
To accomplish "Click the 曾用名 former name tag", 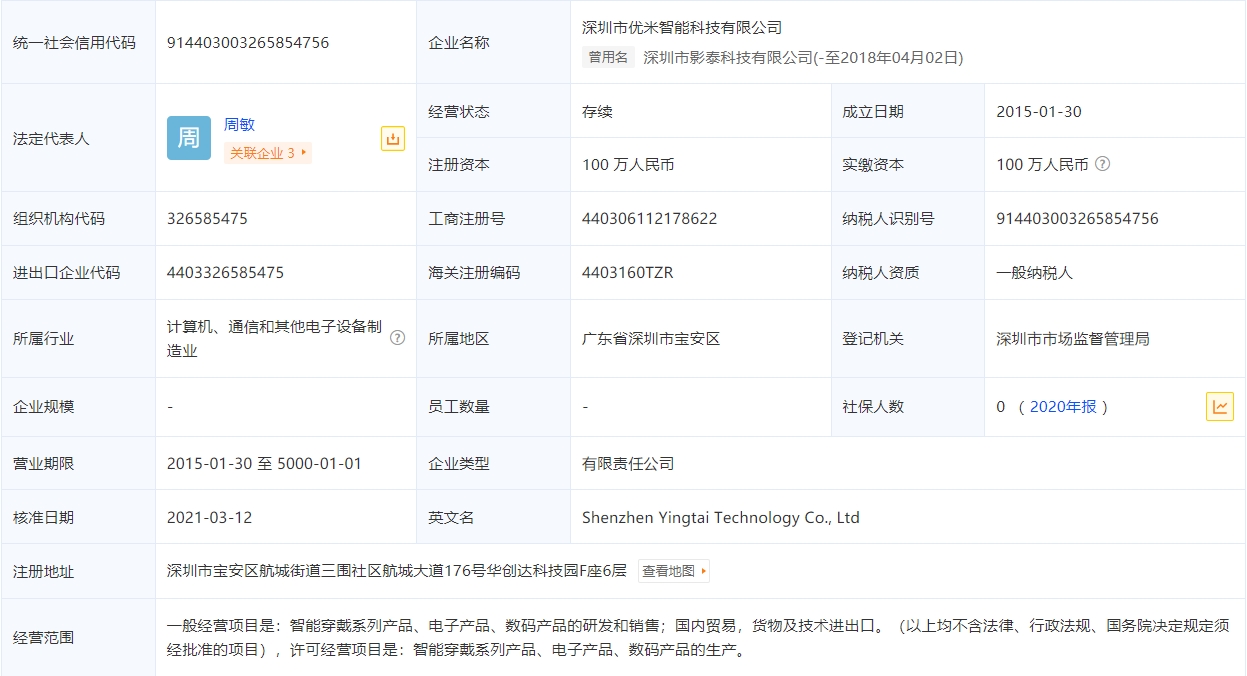I will (x=608, y=58).
